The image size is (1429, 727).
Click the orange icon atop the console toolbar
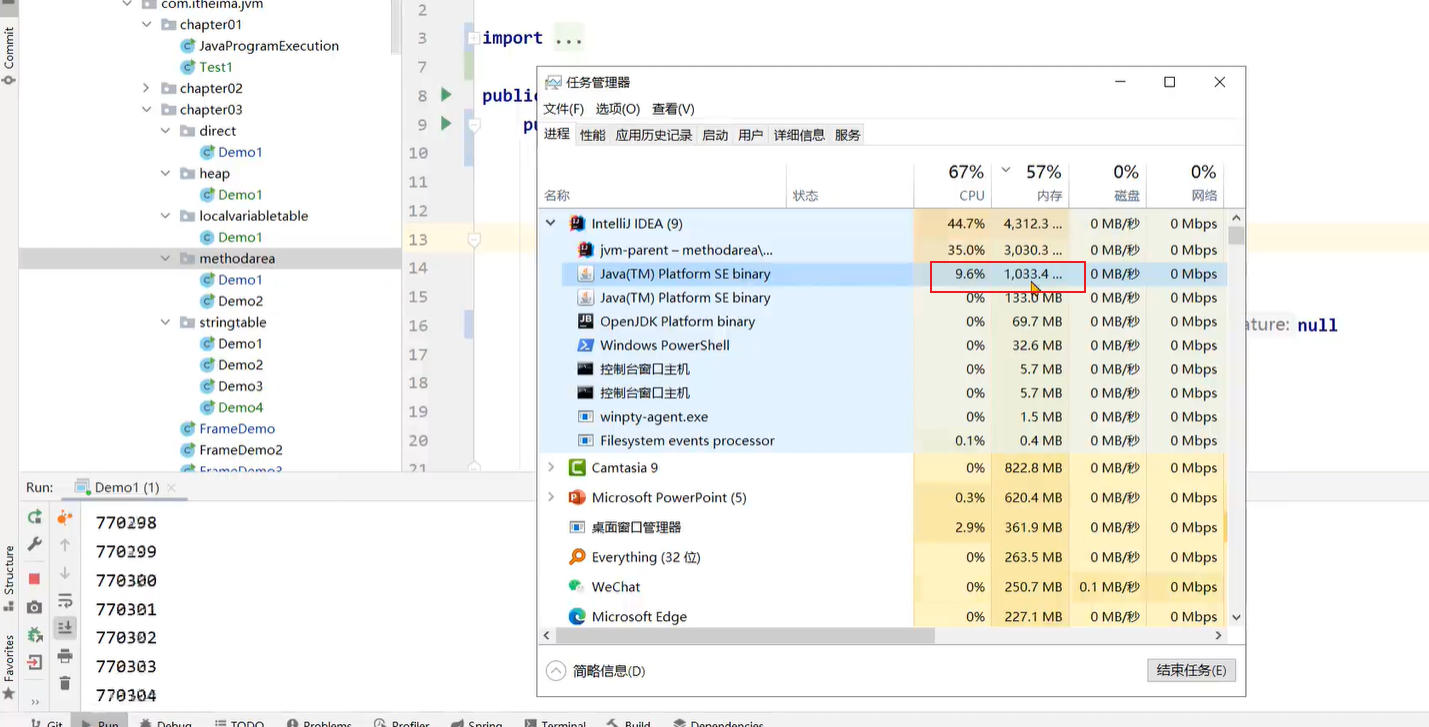click(65, 517)
